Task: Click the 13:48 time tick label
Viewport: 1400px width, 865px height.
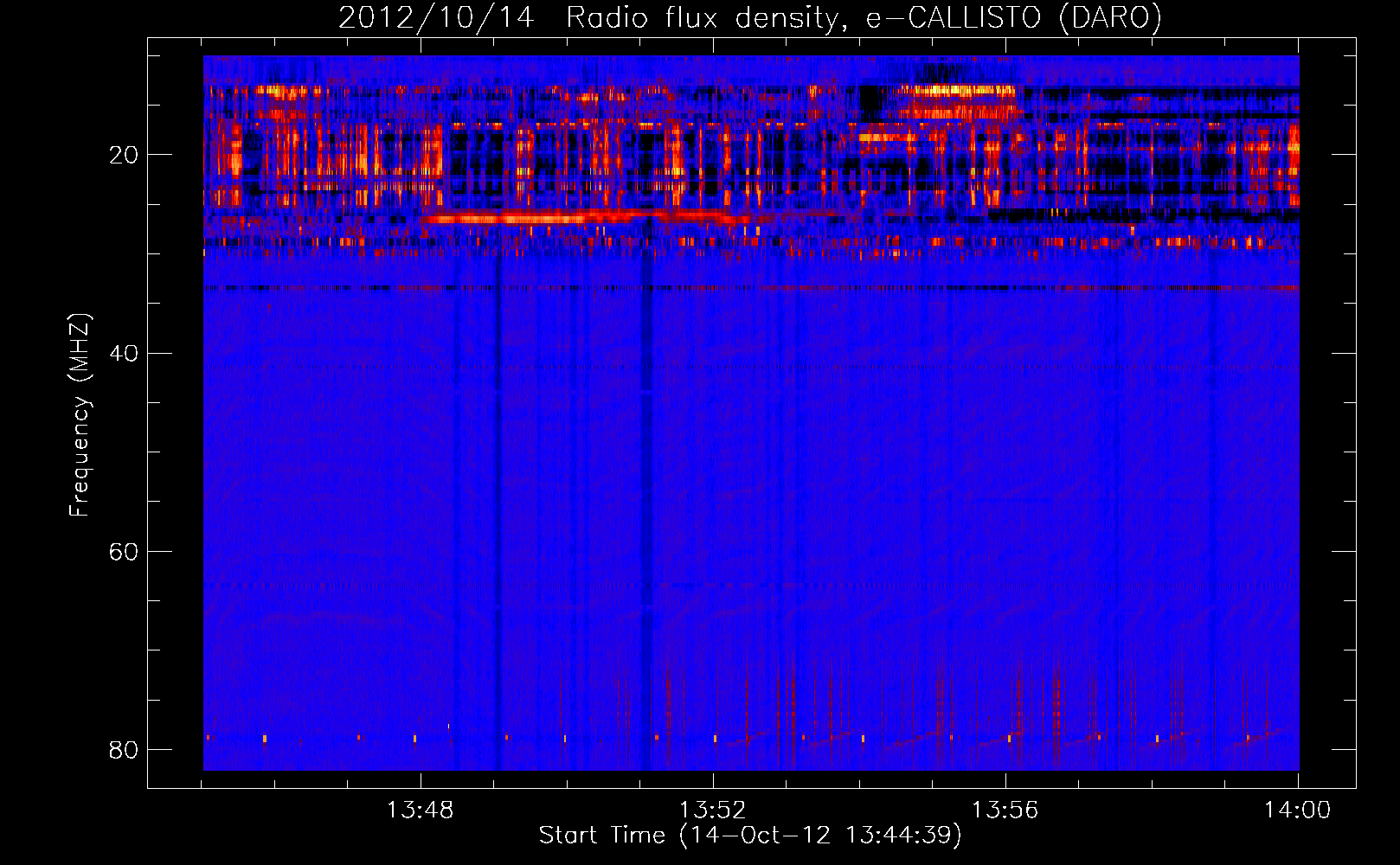Action: coord(421,811)
